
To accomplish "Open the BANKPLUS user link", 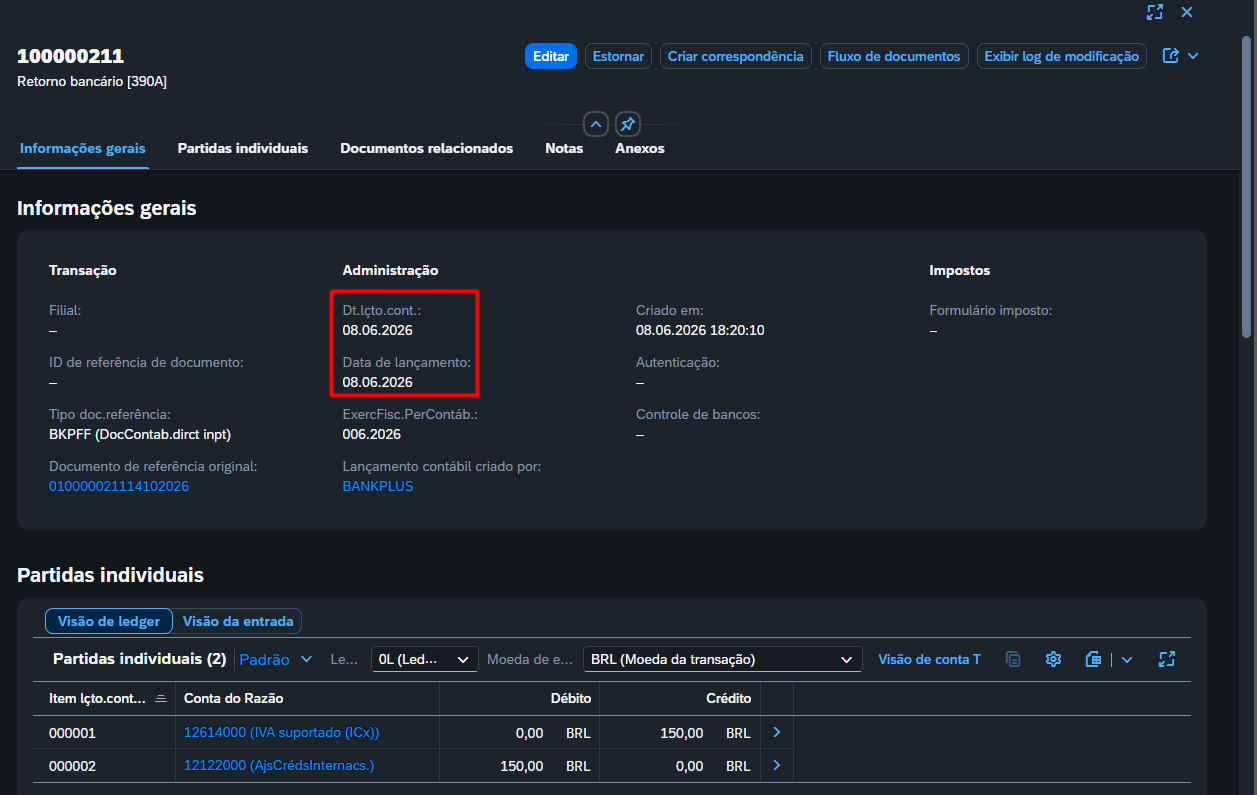I will point(378,486).
